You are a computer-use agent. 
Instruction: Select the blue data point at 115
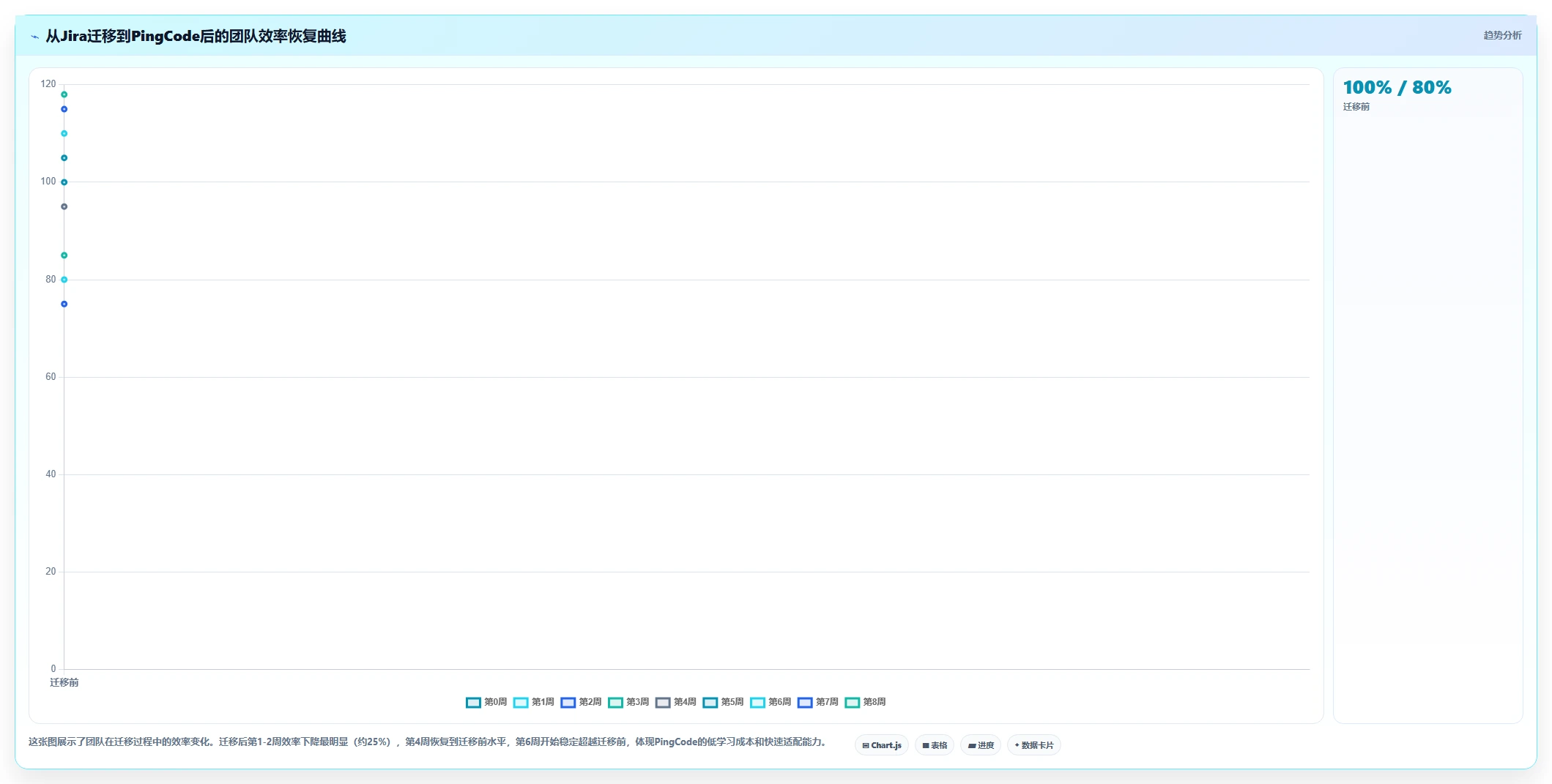pyautogui.click(x=64, y=109)
